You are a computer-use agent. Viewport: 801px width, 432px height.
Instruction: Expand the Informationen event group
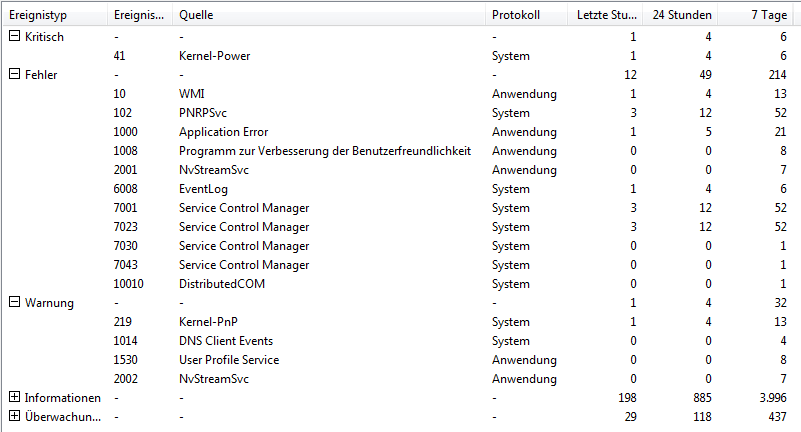point(14,397)
